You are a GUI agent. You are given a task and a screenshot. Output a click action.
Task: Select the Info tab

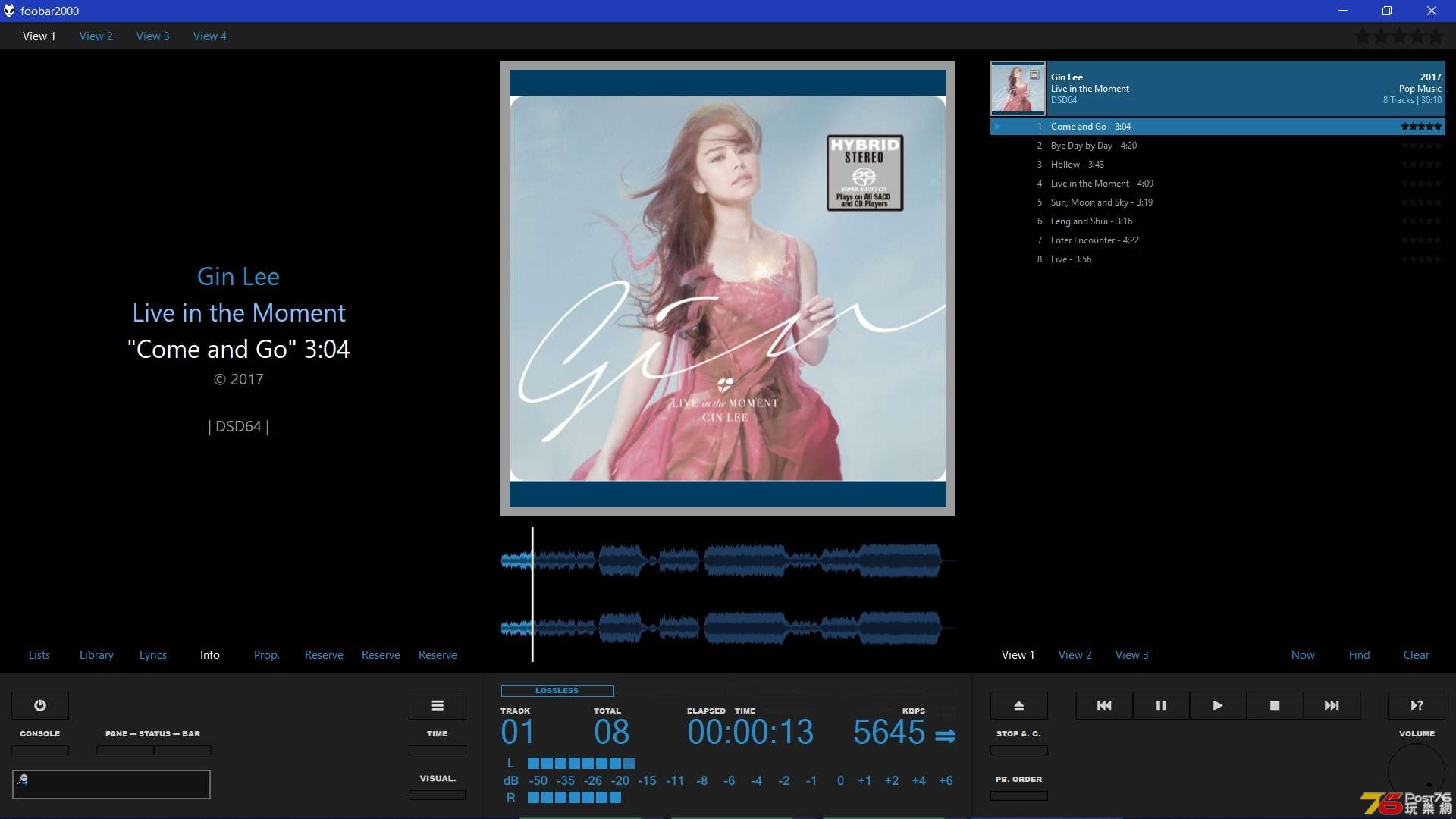(210, 654)
